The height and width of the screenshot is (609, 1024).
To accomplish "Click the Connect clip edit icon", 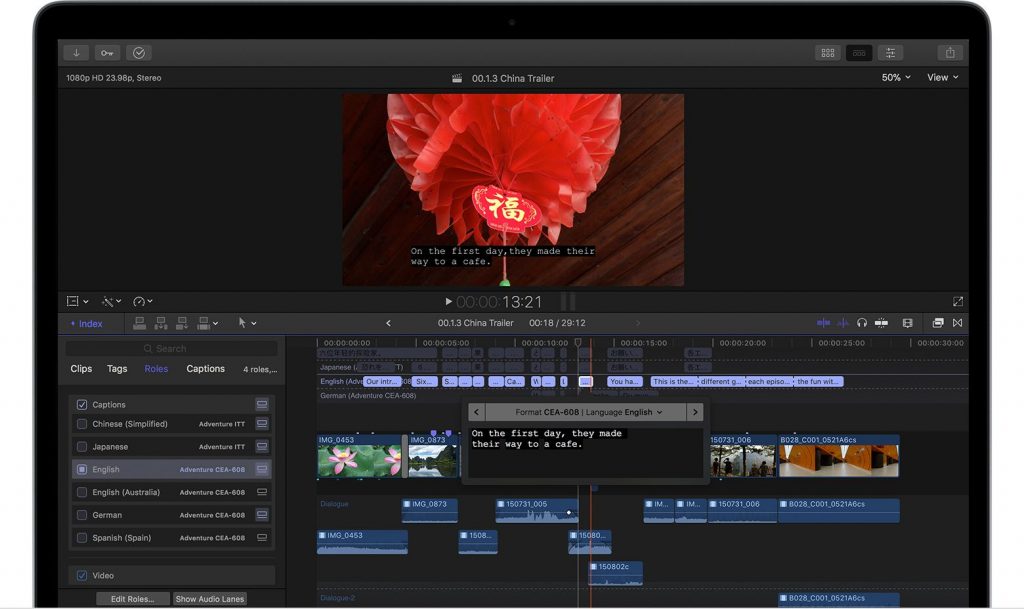I will click(x=139, y=322).
